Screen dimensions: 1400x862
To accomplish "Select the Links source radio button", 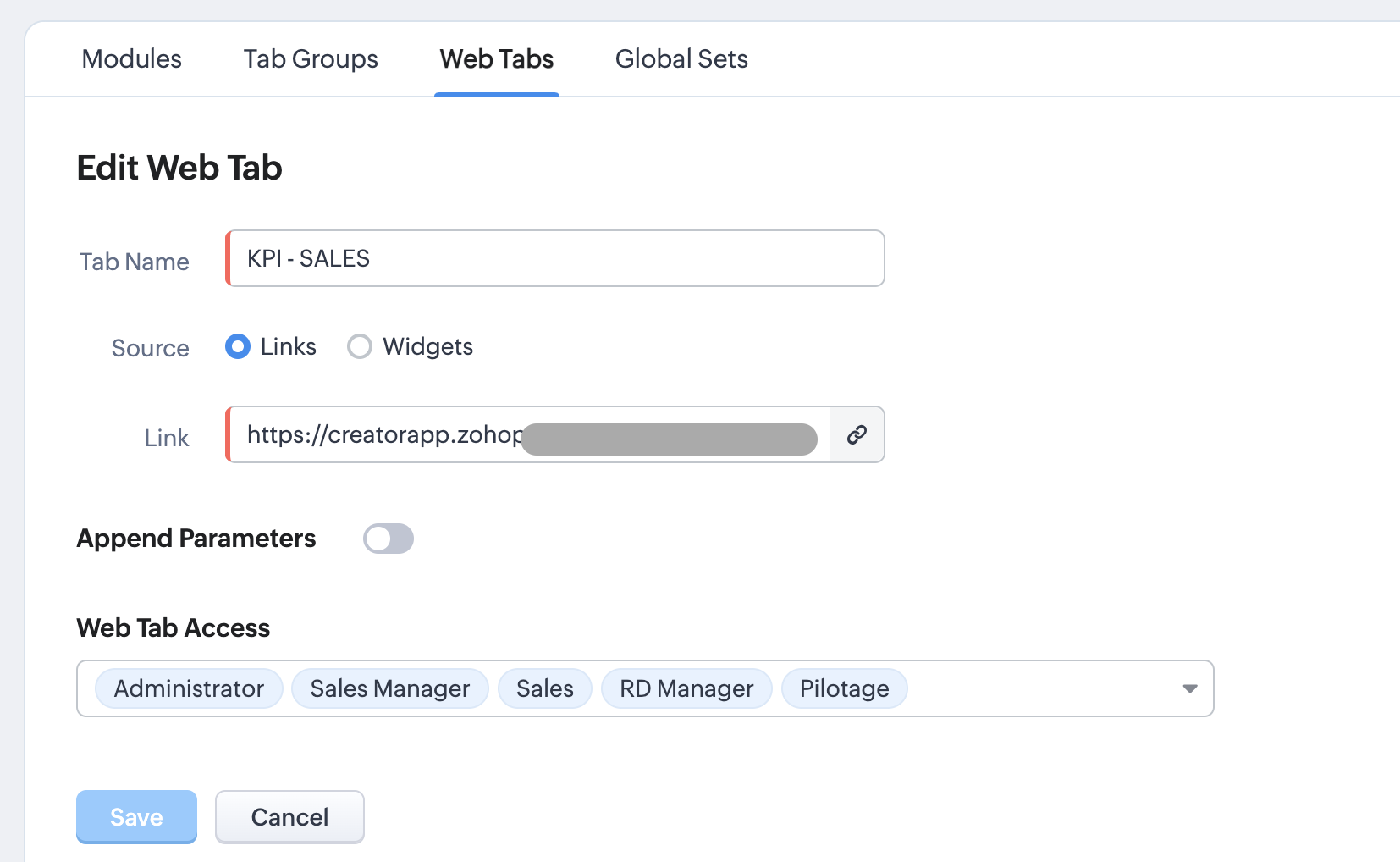I will [x=238, y=346].
